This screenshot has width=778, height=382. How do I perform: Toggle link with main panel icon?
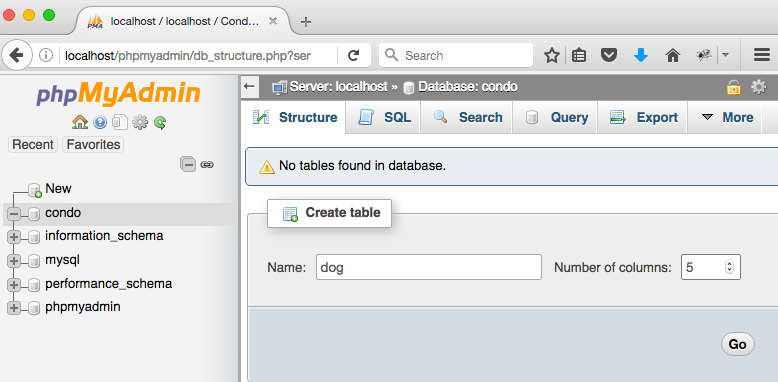[x=207, y=165]
